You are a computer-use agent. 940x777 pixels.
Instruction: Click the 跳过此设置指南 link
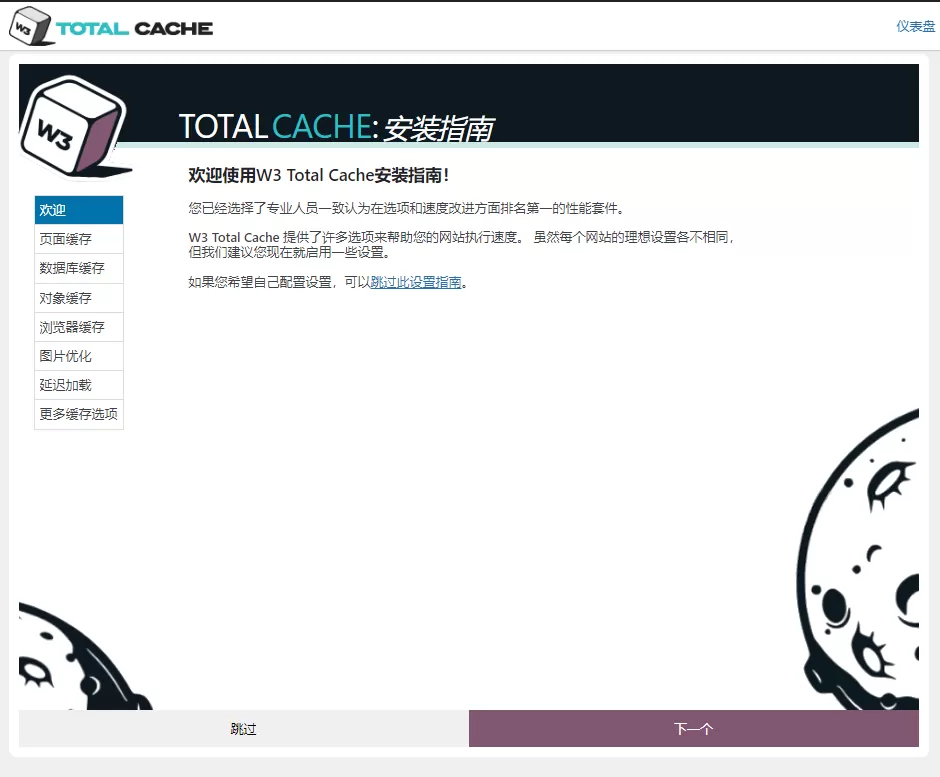[416, 282]
